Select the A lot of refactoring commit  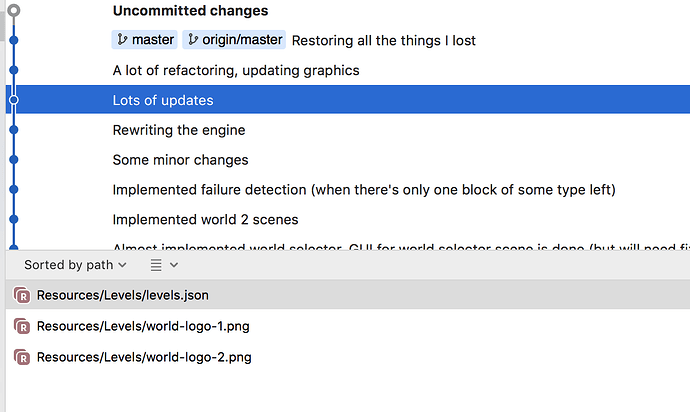[236, 70]
